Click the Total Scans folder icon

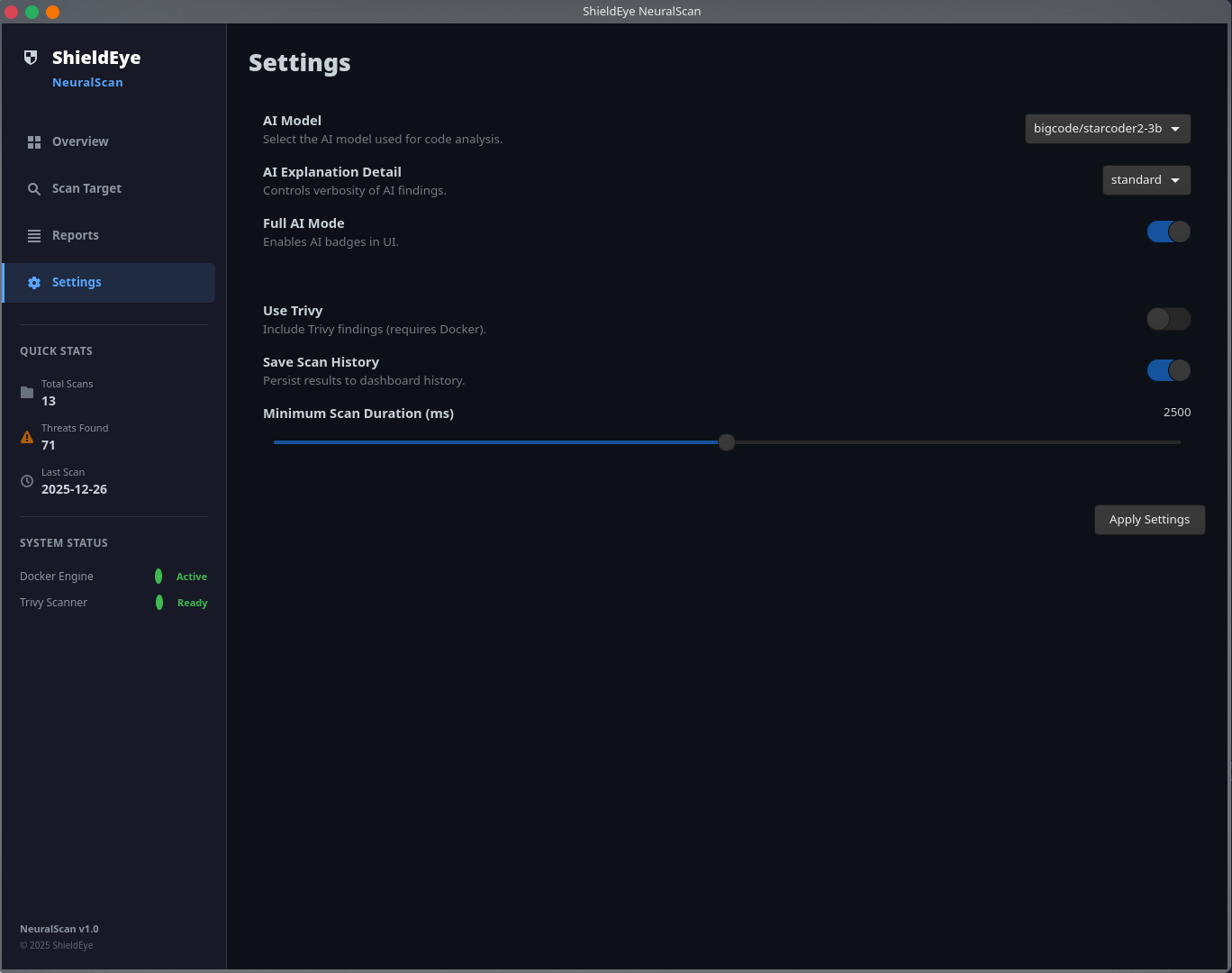click(27, 393)
